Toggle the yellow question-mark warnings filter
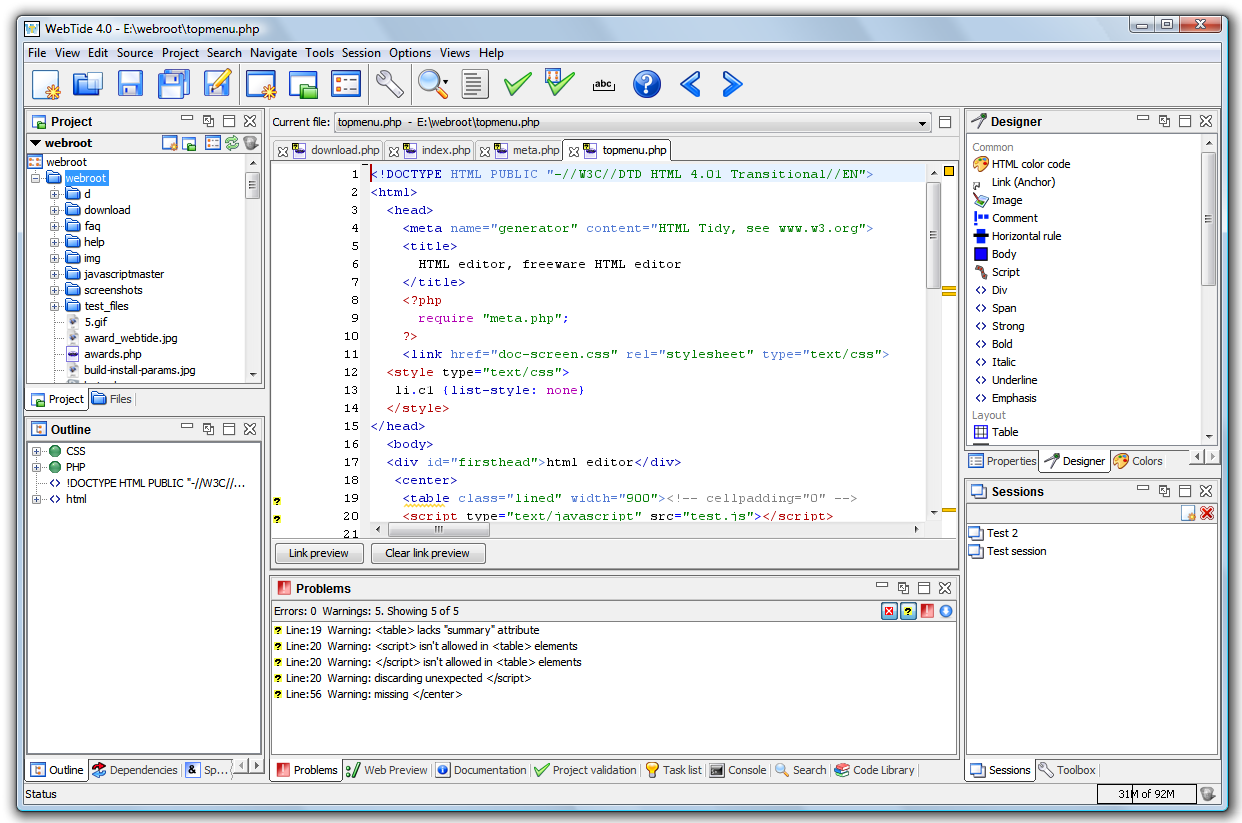The width and height of the screenshot is (1242, 823). pyautogui.click(x=908, y=611)
